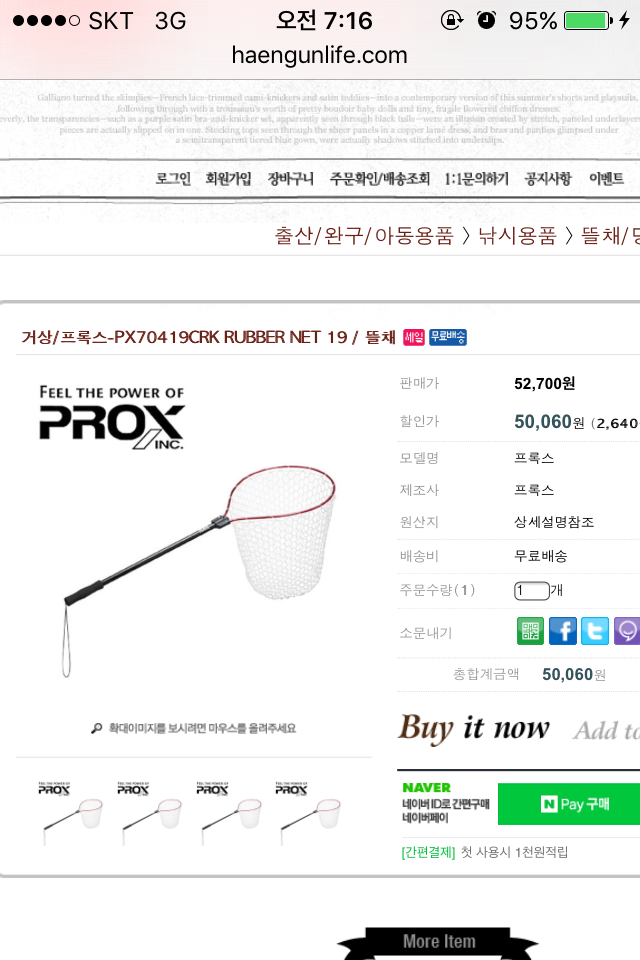
Task: Share product via QR code icon
Action: [x=530, y=631]
